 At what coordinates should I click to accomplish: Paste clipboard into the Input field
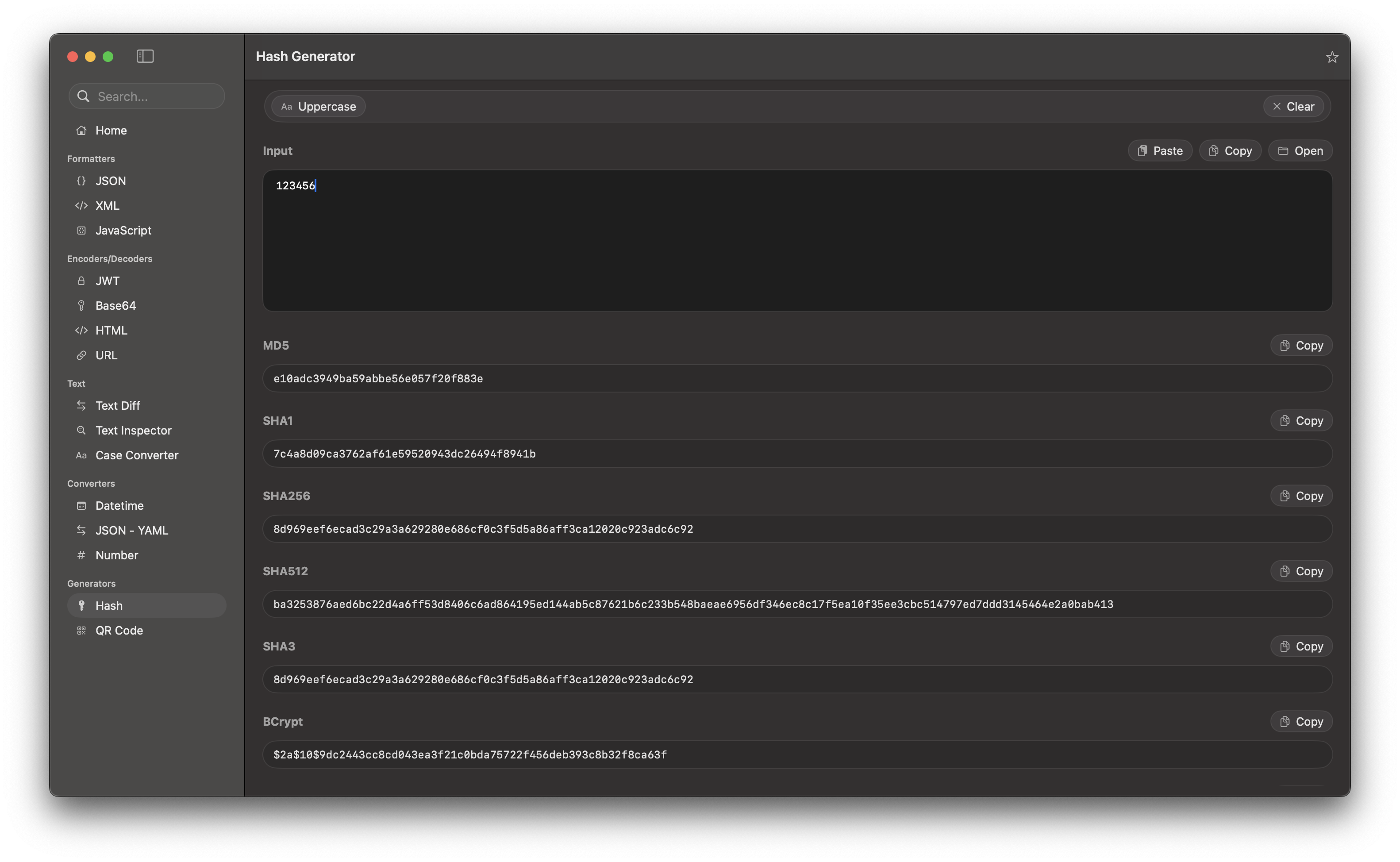tap(1159, 150)
